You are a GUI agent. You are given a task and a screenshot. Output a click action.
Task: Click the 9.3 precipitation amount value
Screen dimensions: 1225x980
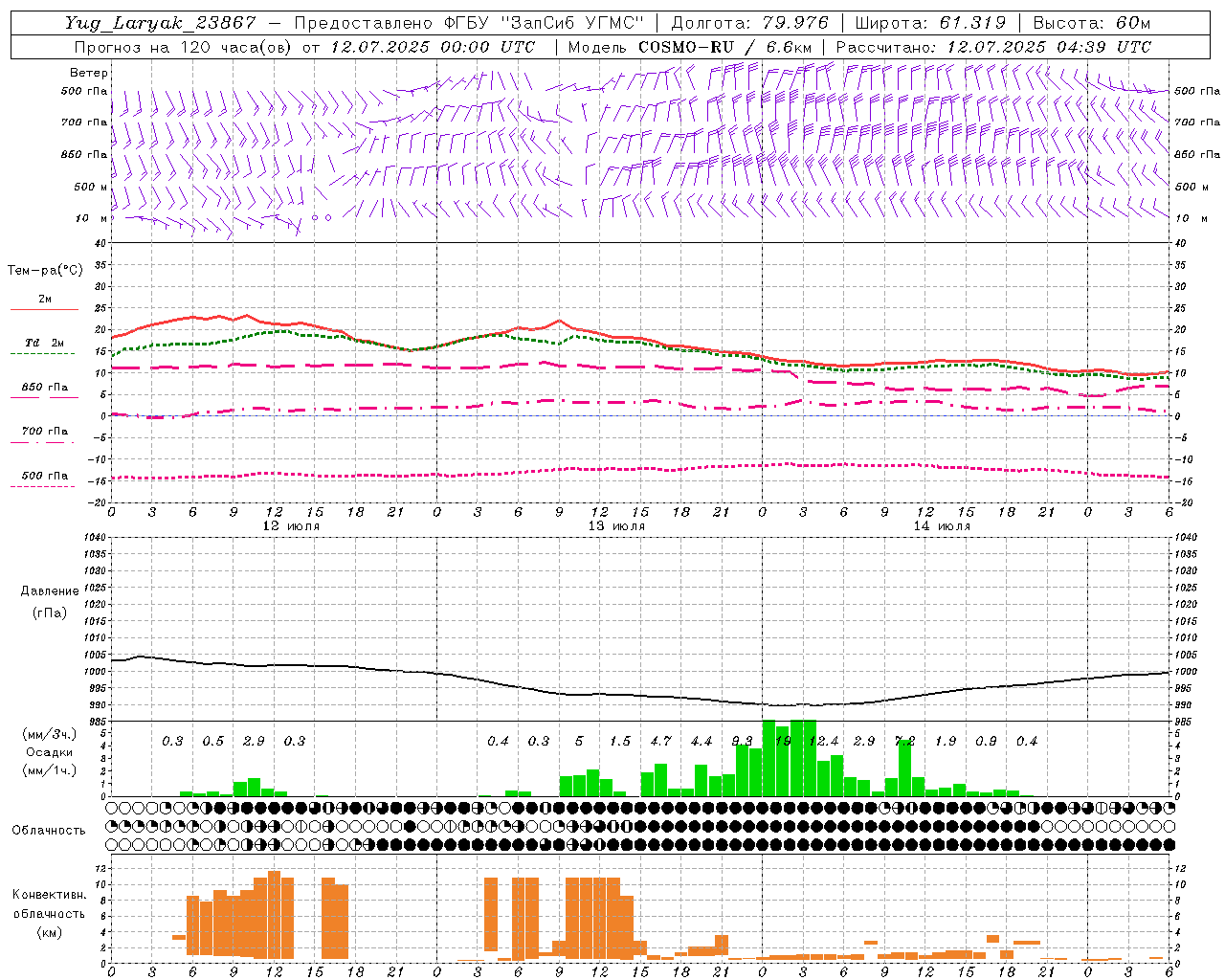click(x=742, y=742)
